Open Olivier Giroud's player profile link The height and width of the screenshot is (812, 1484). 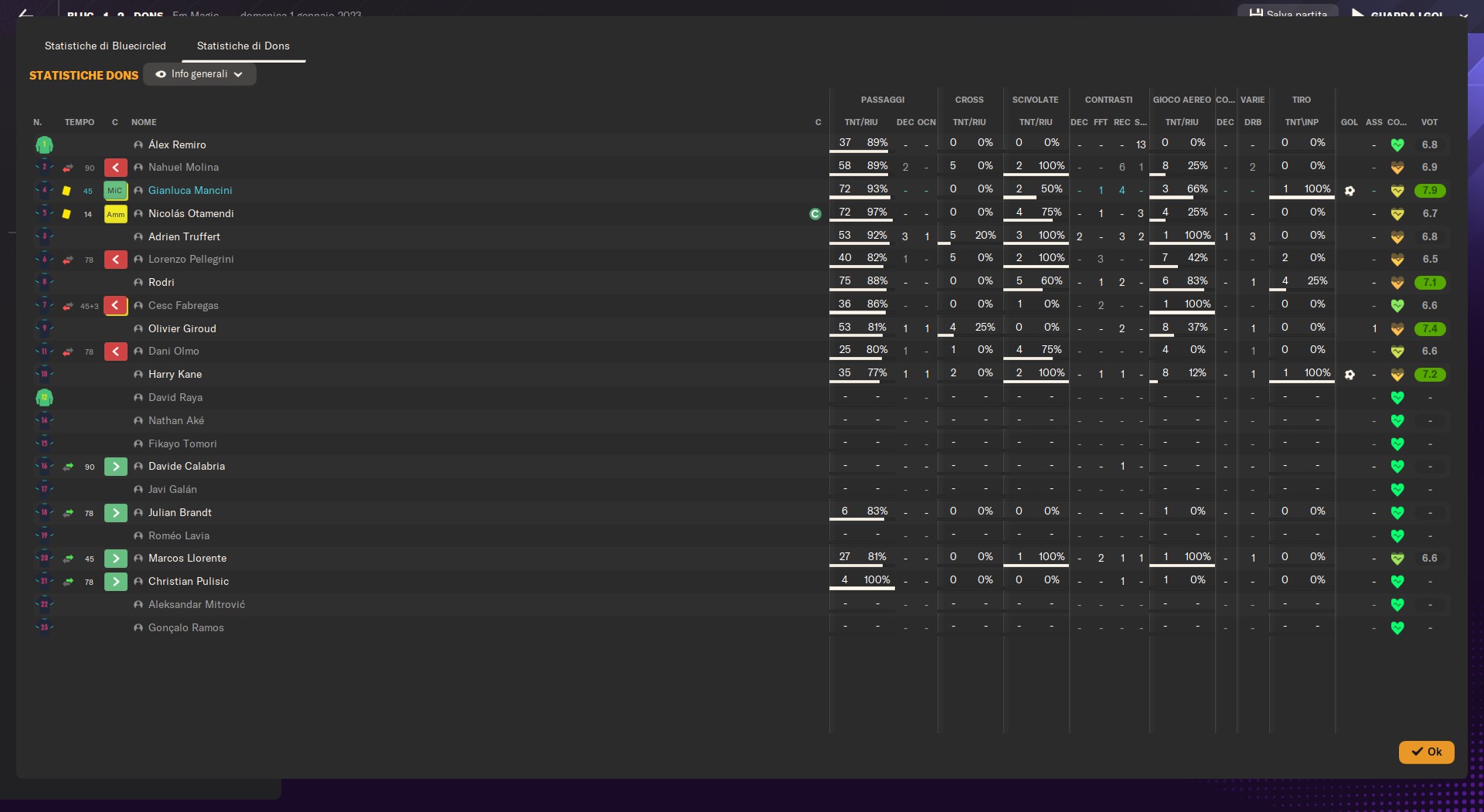pyautogui.click(x=182, y=329)
